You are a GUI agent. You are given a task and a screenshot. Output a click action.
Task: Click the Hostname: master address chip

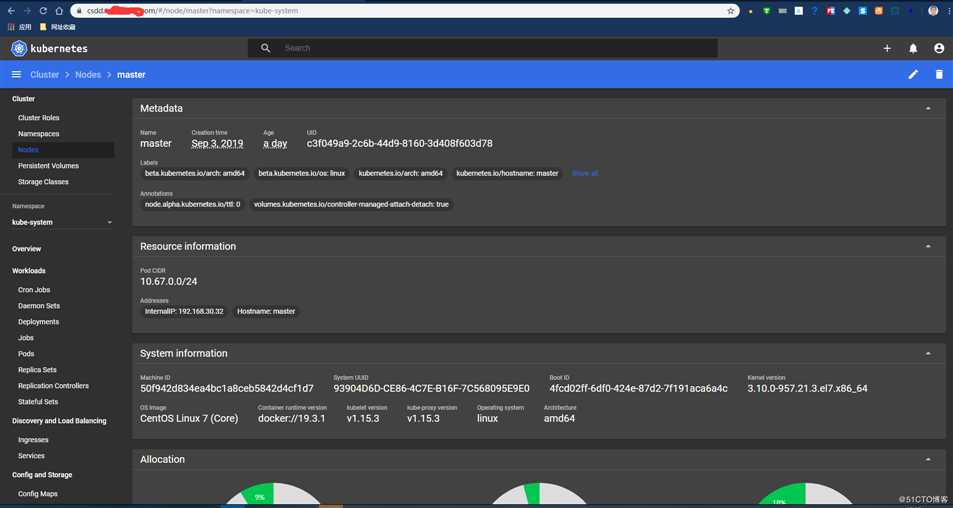(266, 311)
